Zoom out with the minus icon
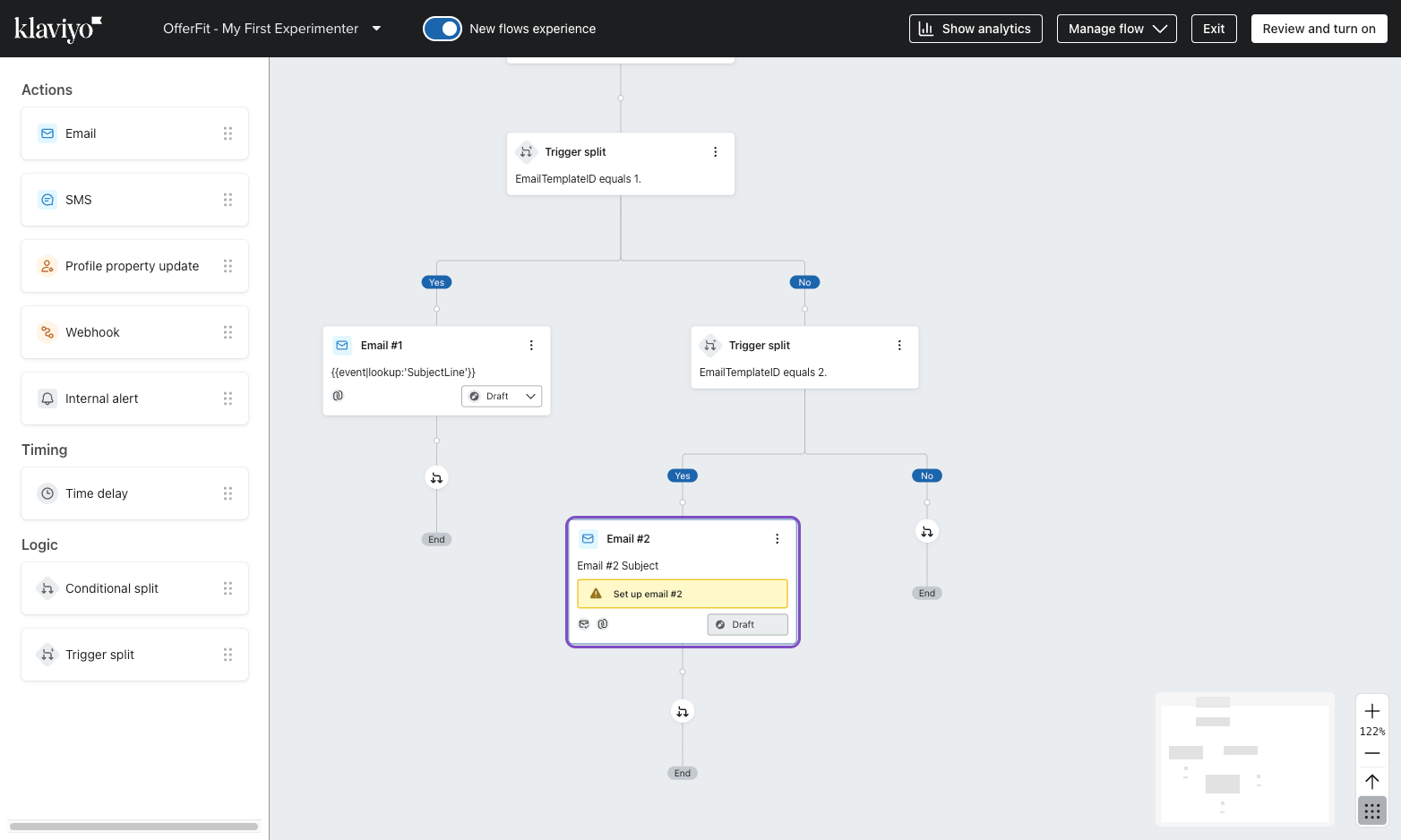This screenshot has width=1401, height=840. pos(1371,753)
